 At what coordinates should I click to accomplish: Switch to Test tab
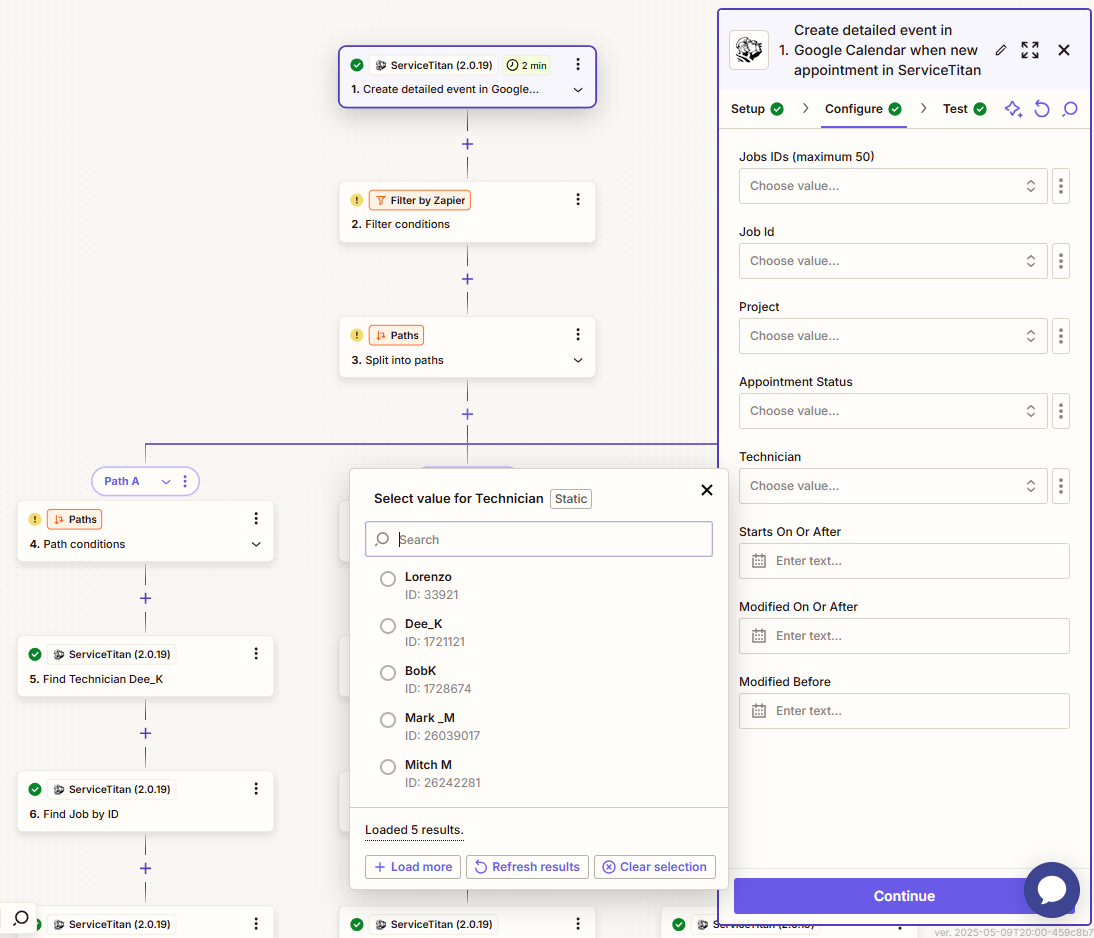964,109
